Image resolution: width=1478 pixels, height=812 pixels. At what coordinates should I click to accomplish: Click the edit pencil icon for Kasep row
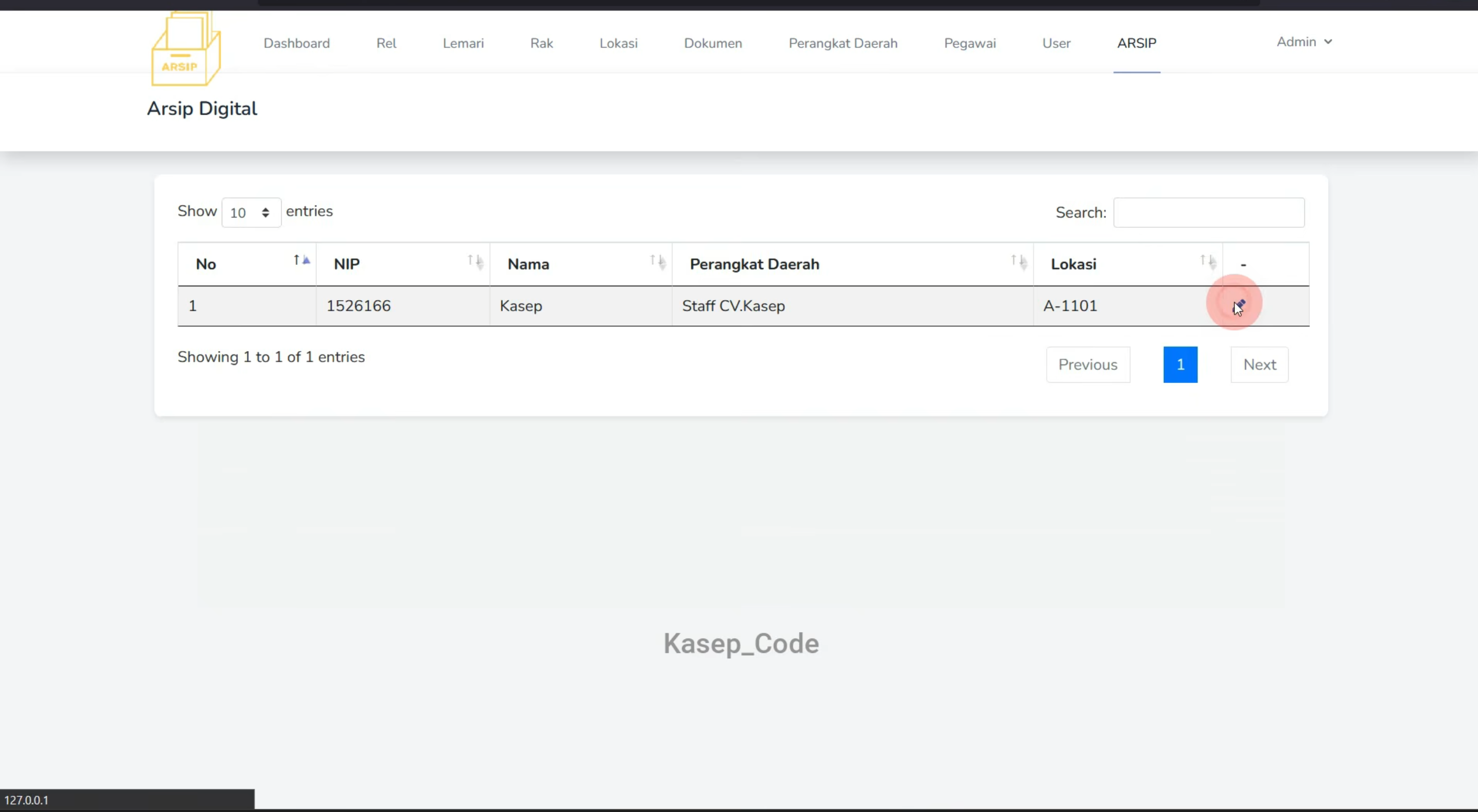pos(1240,305)
